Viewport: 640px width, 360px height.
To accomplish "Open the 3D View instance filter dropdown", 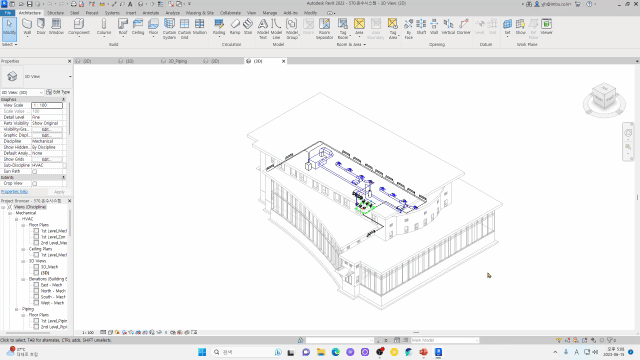I will [x=22, y=93].
